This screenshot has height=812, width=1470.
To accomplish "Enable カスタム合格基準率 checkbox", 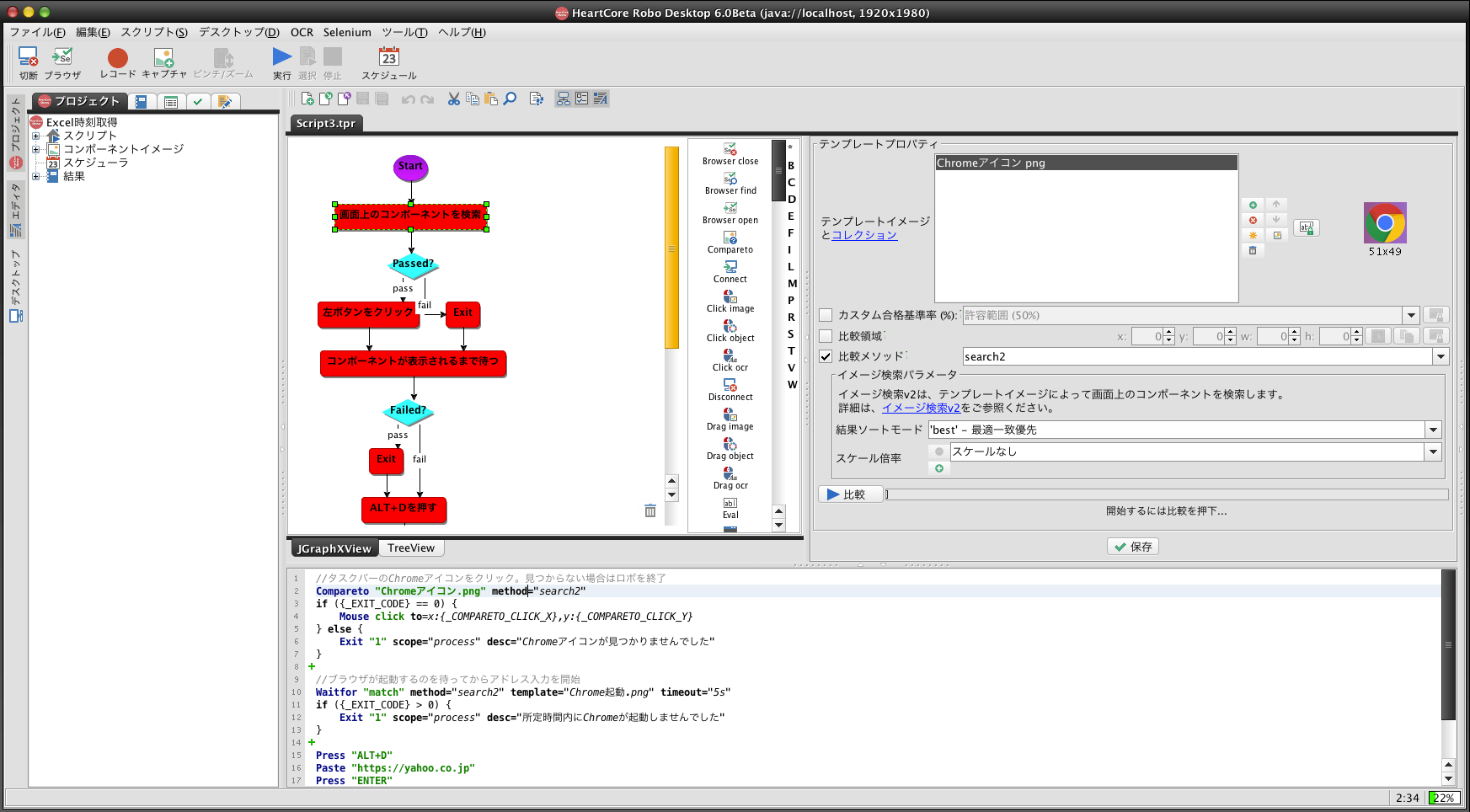I will tap(826, 315).
